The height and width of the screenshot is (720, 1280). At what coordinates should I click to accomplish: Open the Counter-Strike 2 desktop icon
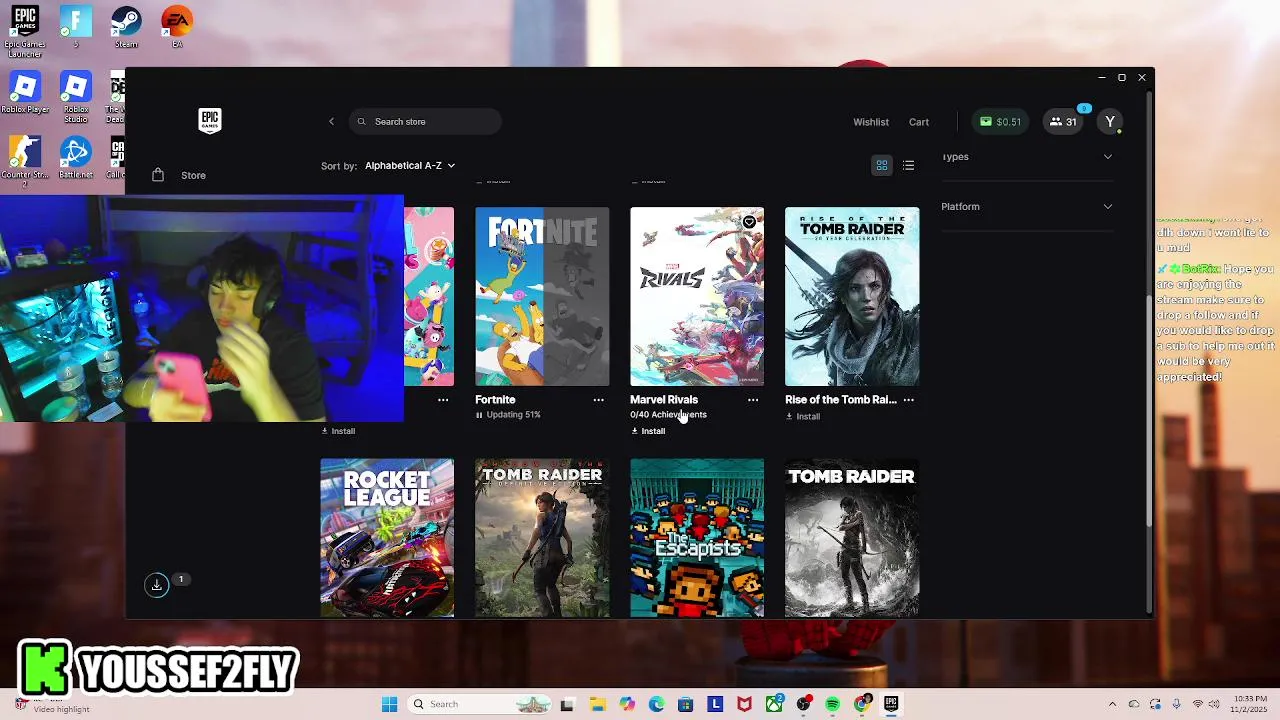[25, 162]
